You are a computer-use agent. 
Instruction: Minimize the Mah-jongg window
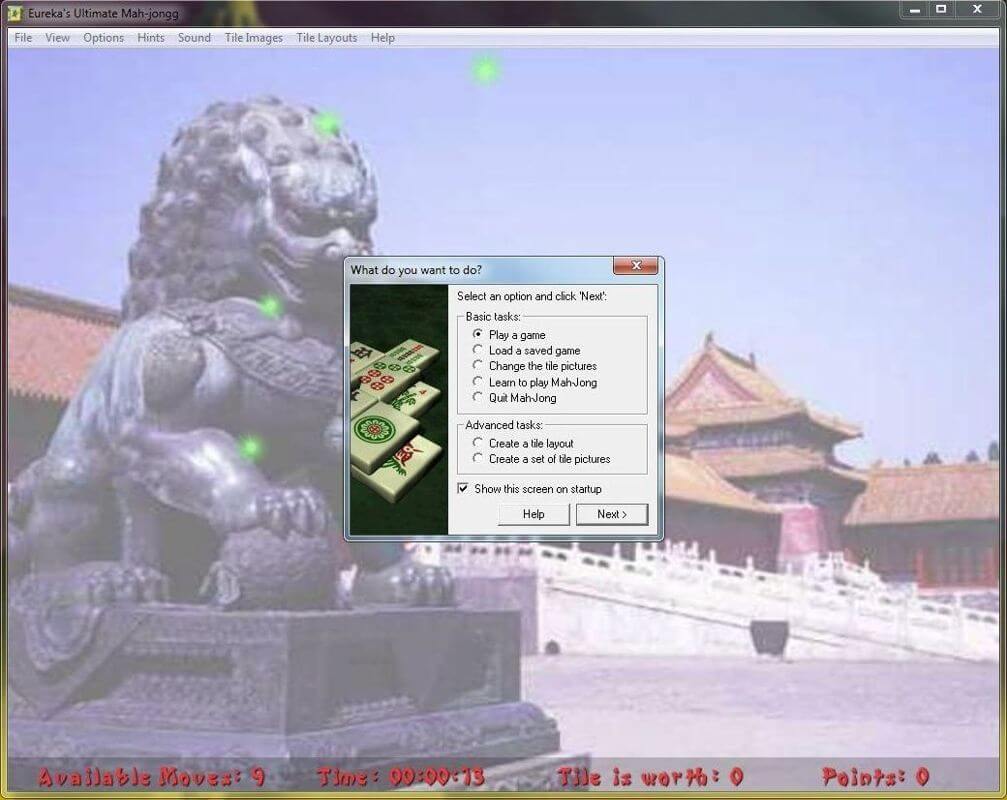coord(915,10)
